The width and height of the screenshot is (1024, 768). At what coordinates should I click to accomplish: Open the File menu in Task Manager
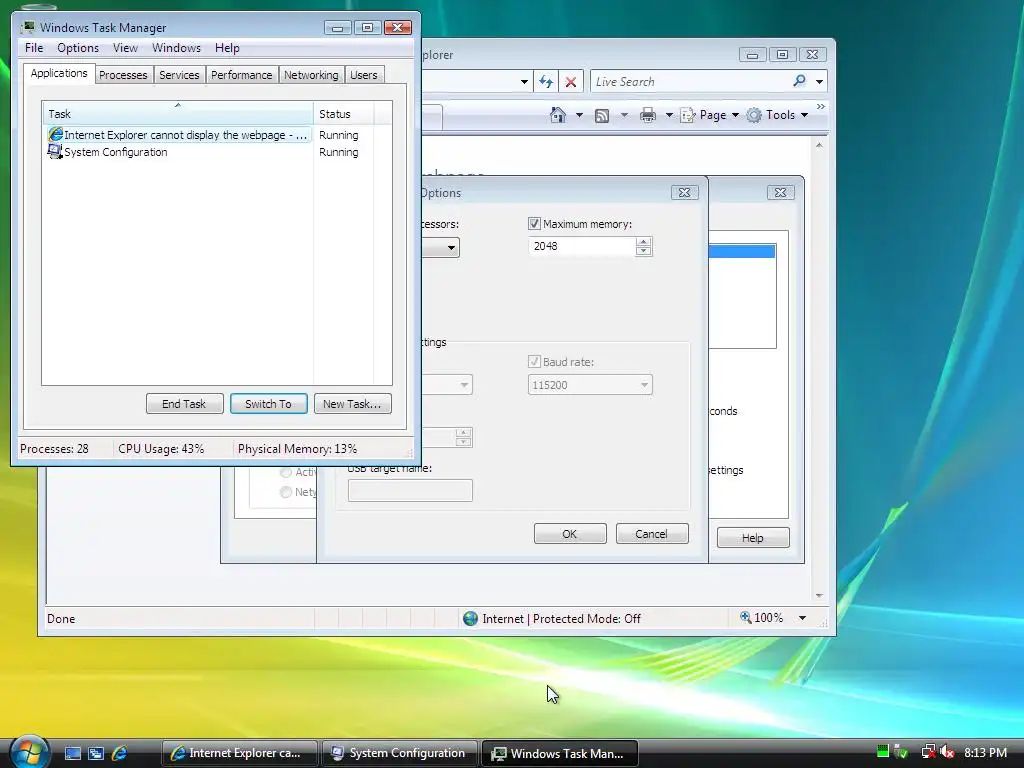(34, 48)
